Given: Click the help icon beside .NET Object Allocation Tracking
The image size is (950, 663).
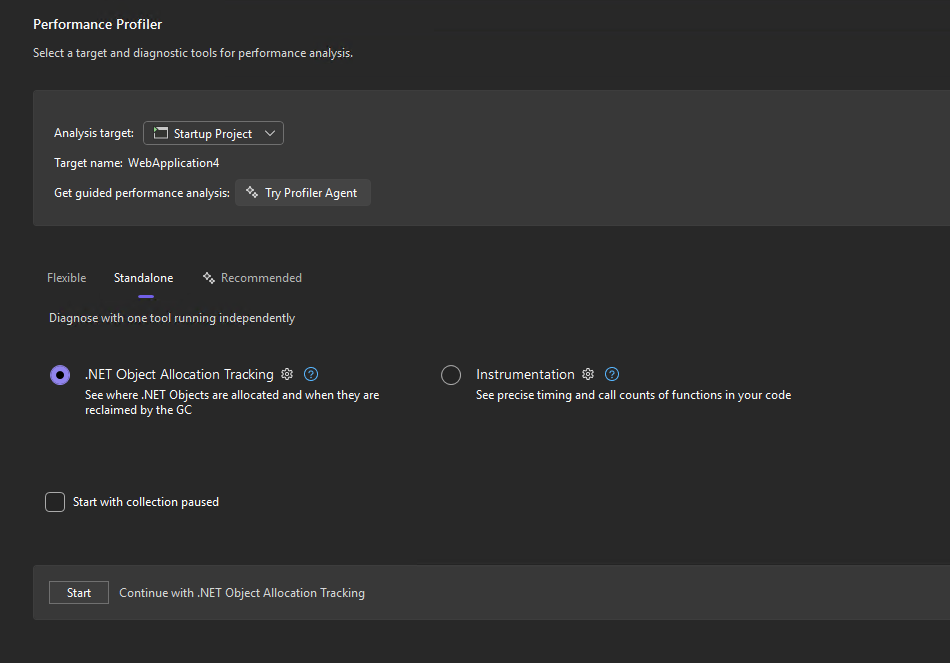Looking at the screenshot, I should click(311, 374).
